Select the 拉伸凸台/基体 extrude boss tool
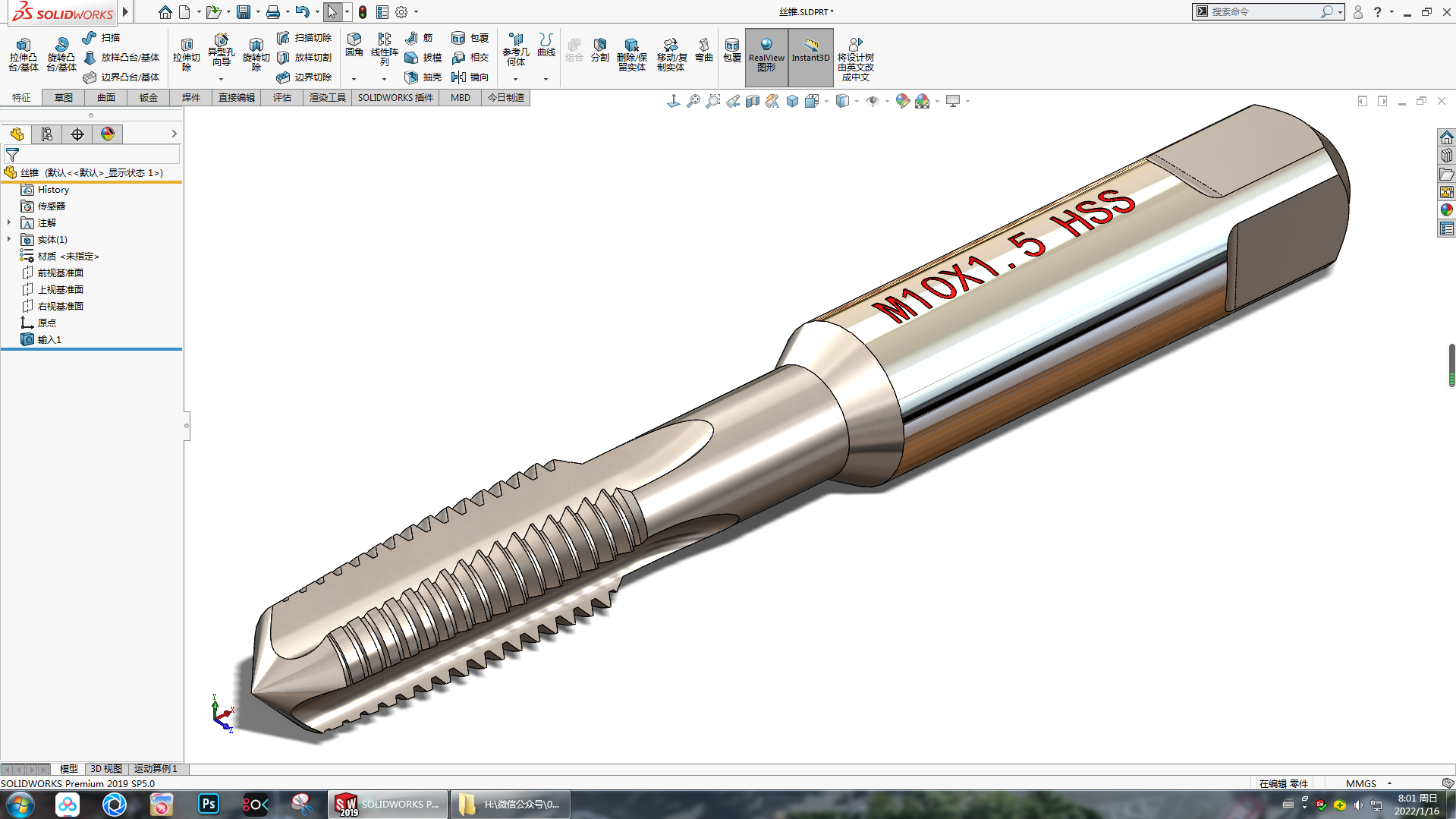 [24, 55]
